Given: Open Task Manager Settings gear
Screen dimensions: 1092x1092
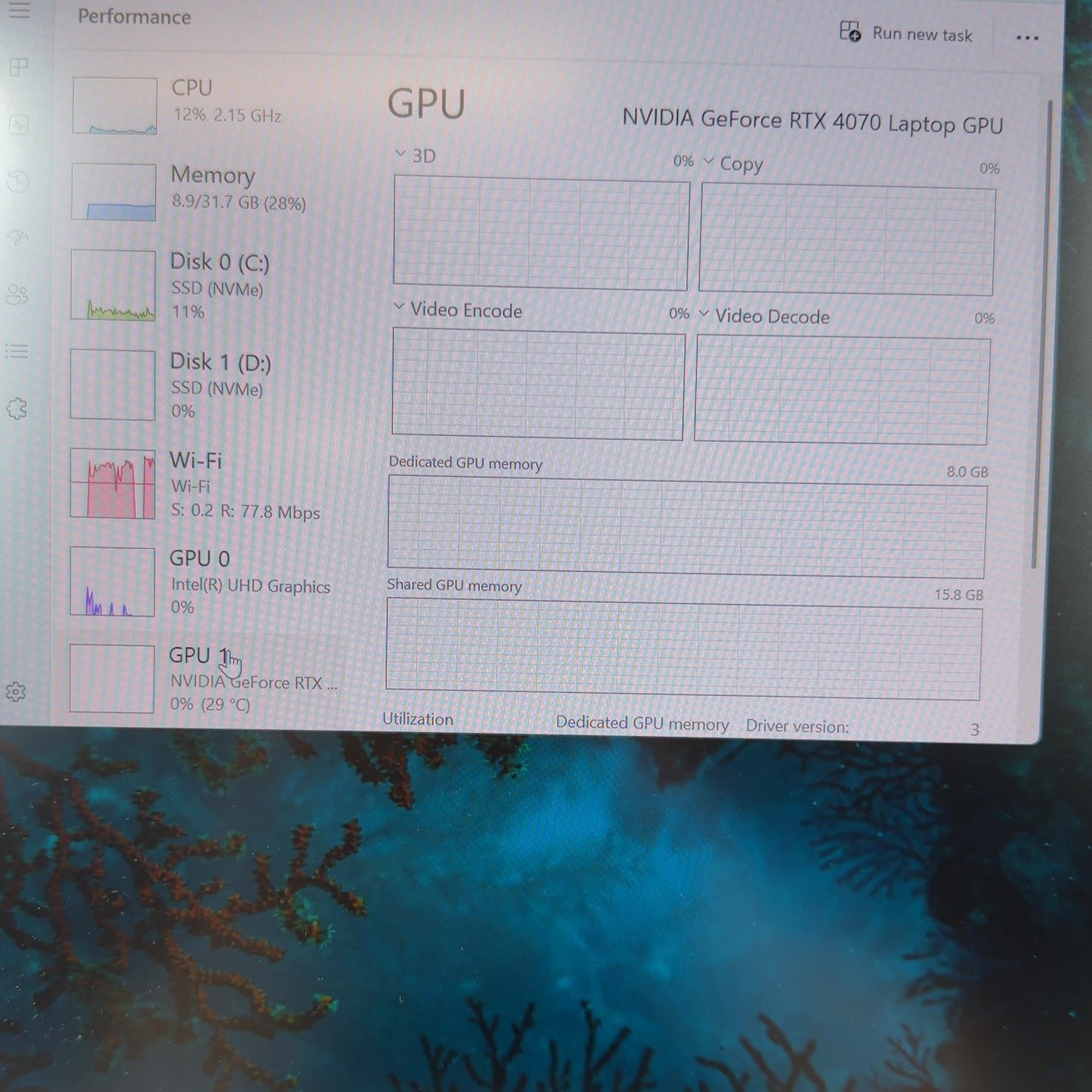Looking at the screenshot, I should [x=16, y=691].
